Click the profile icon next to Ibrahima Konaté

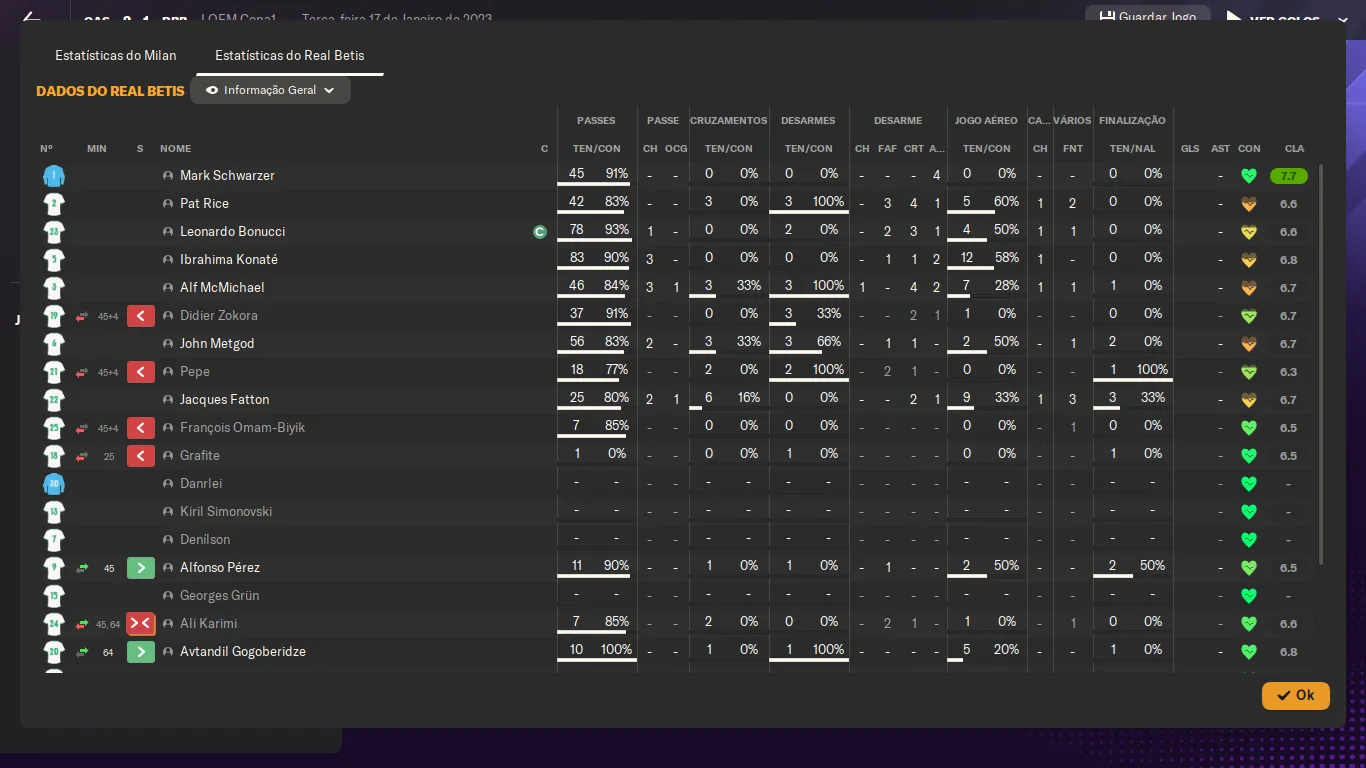coord(168,260)
